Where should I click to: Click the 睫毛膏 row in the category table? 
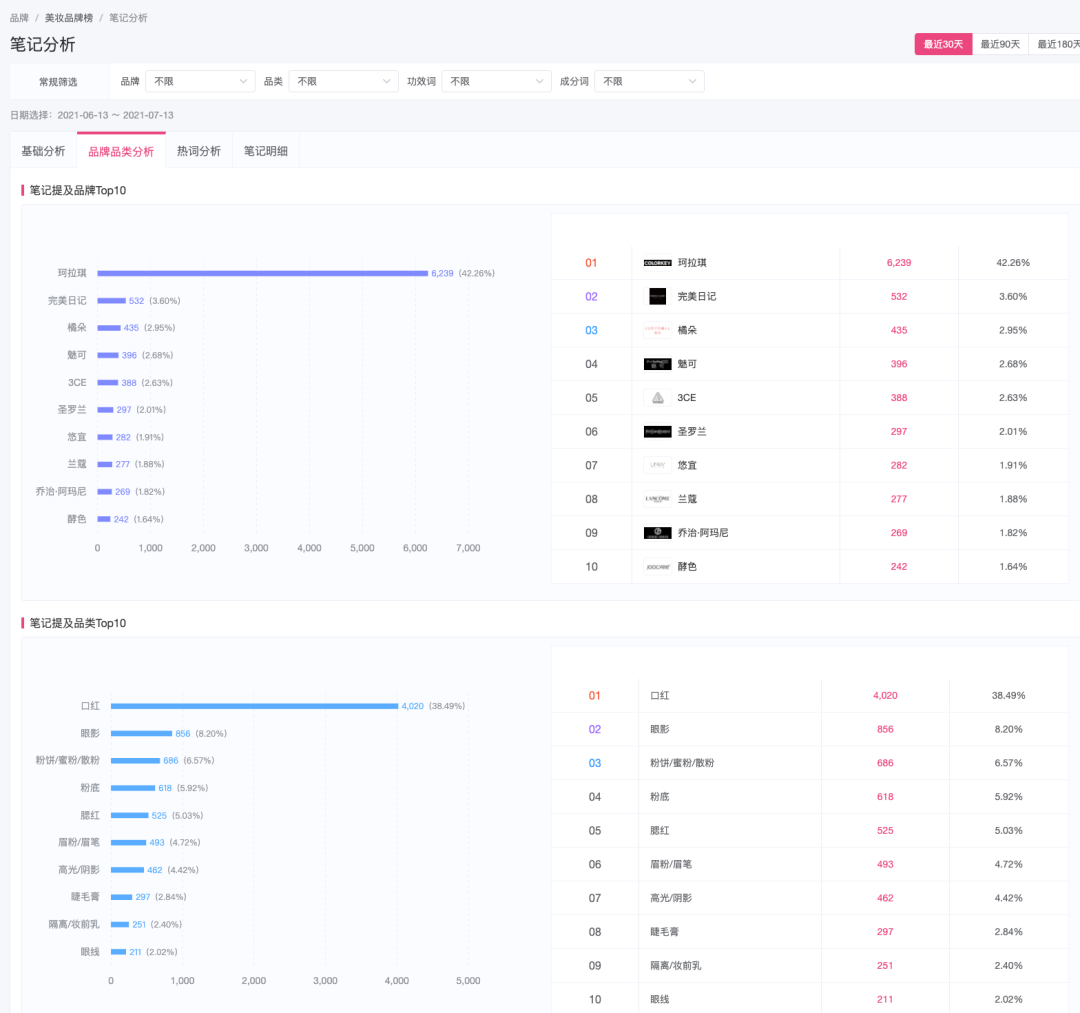coord(810,932)
